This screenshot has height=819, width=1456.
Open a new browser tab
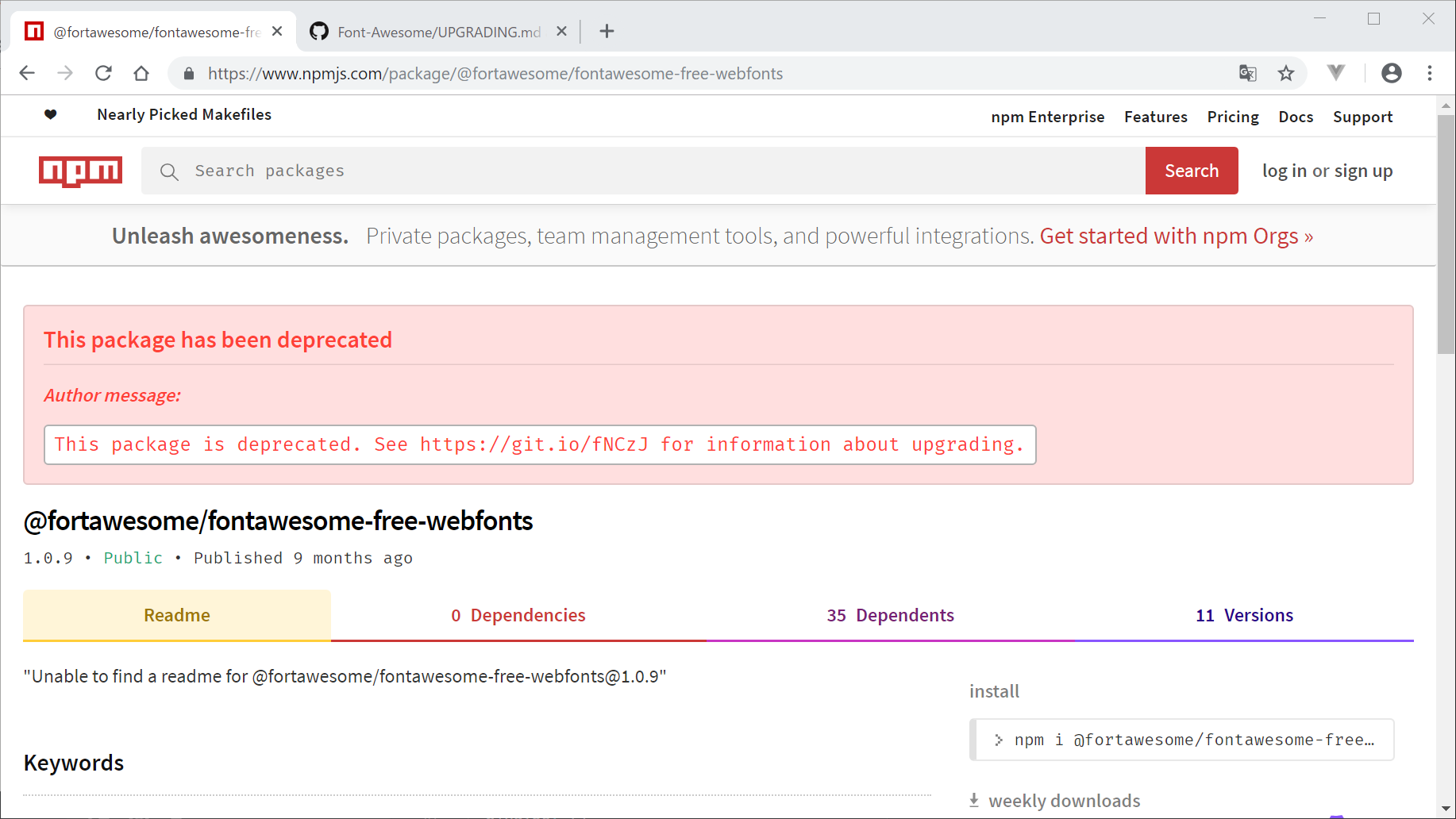click(607, 32)
